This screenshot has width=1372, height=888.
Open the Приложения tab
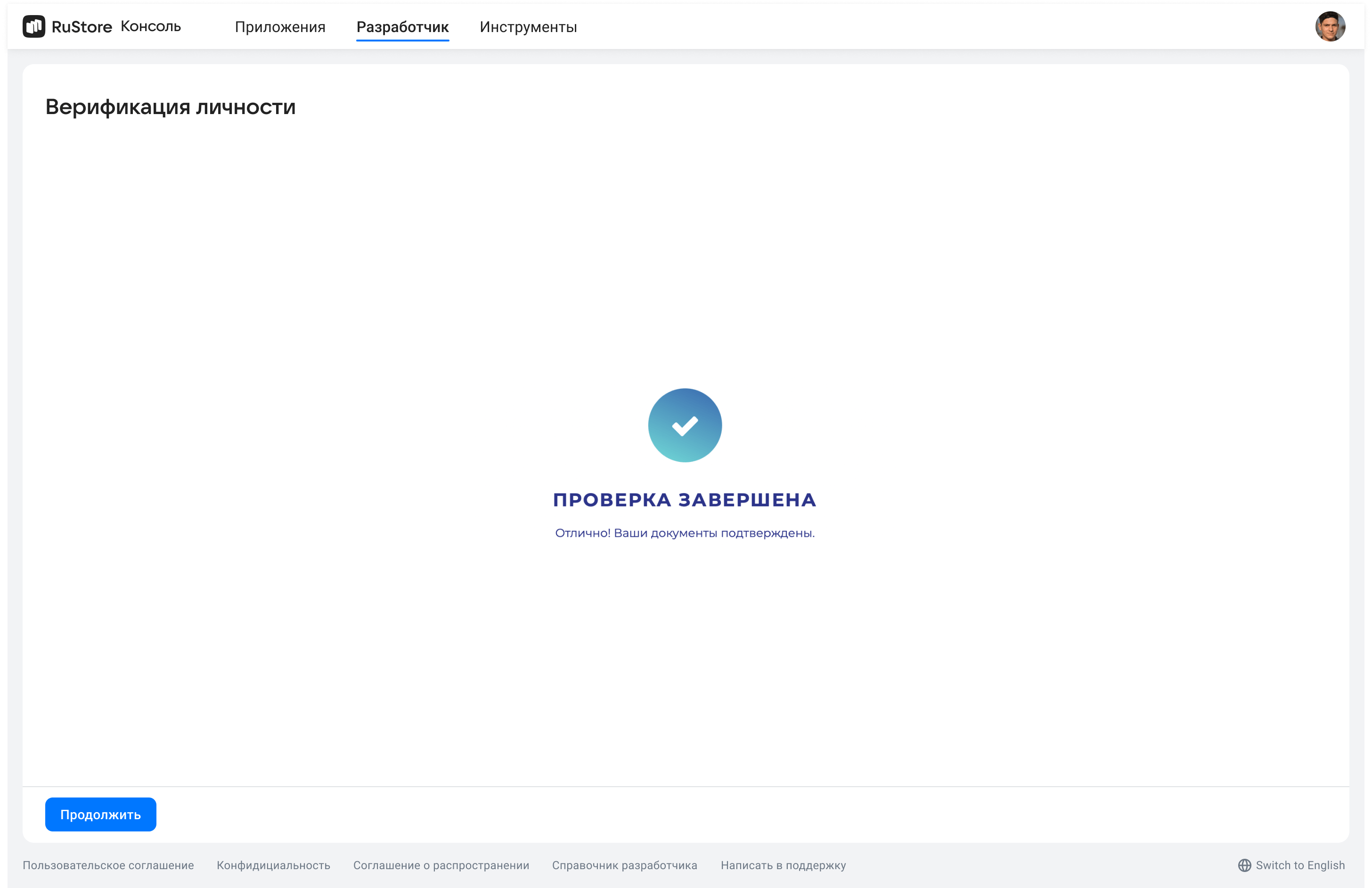[x=280, y=27]
